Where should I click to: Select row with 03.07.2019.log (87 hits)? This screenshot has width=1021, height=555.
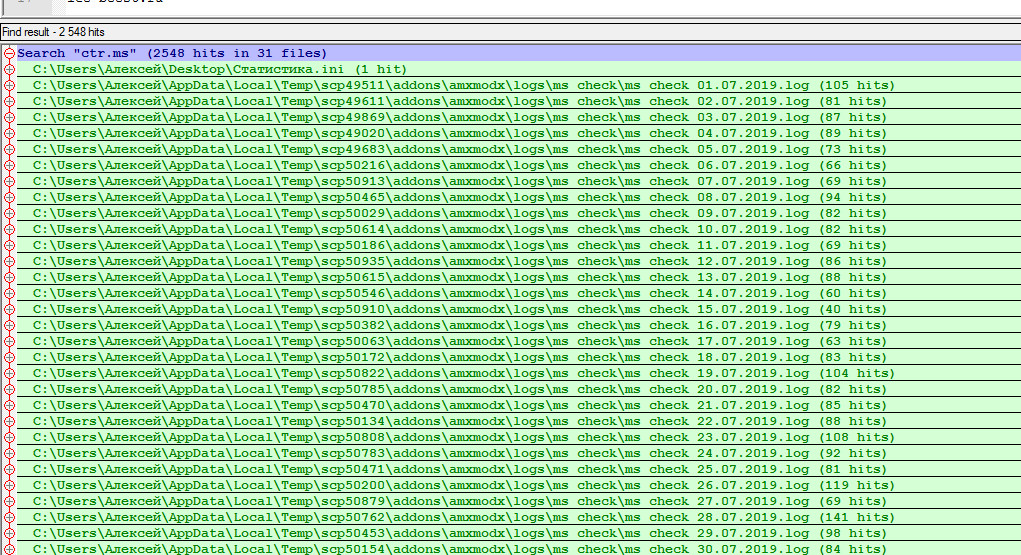click(x=518, y=117)
